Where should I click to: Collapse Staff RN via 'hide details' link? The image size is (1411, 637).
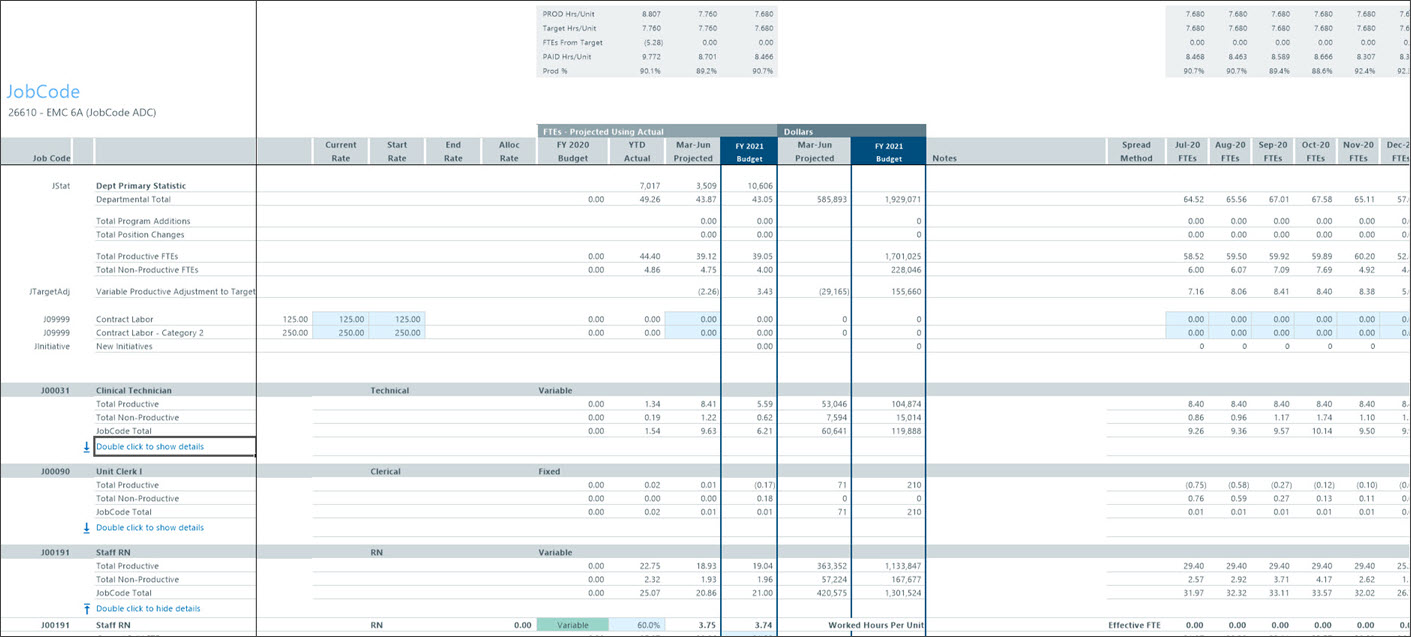click(x=148, y=608)
